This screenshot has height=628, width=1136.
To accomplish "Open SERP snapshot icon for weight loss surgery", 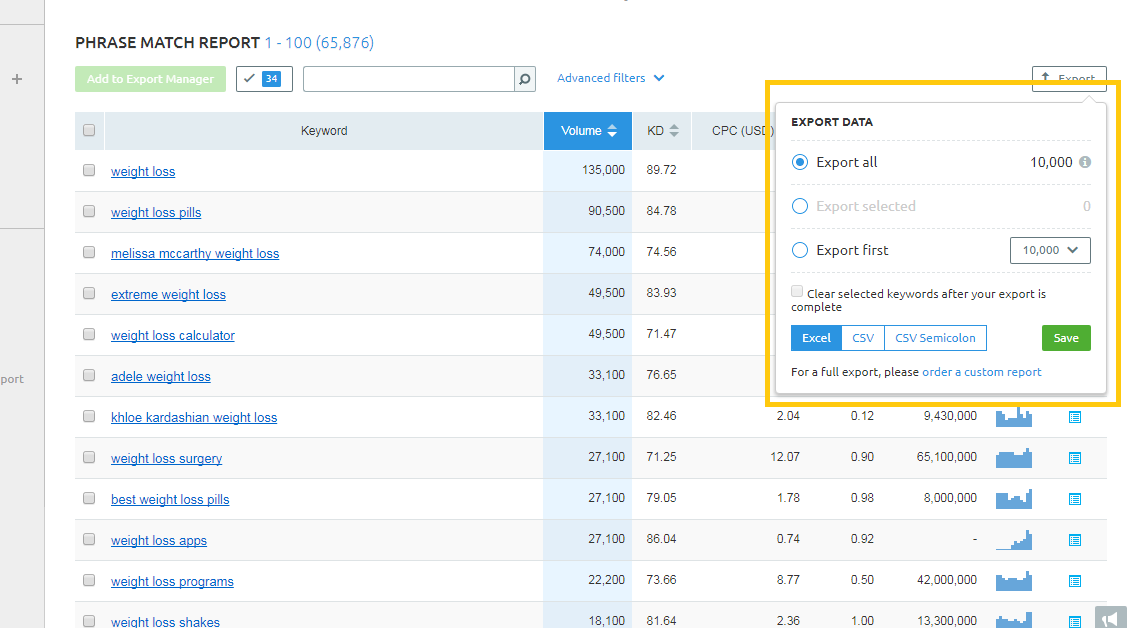I will point(1074,458).
